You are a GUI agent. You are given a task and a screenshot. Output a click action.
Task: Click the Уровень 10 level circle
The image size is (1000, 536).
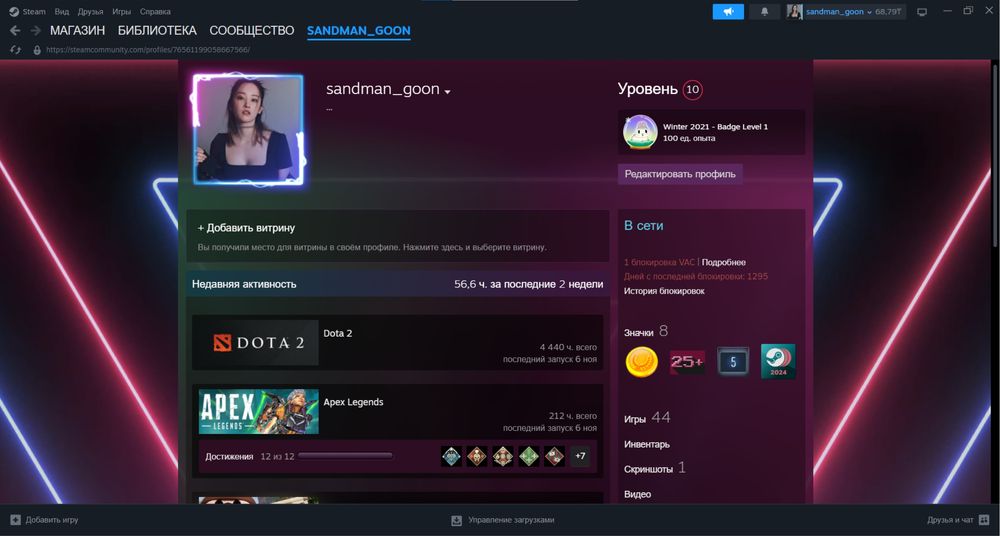pos(692,89)
